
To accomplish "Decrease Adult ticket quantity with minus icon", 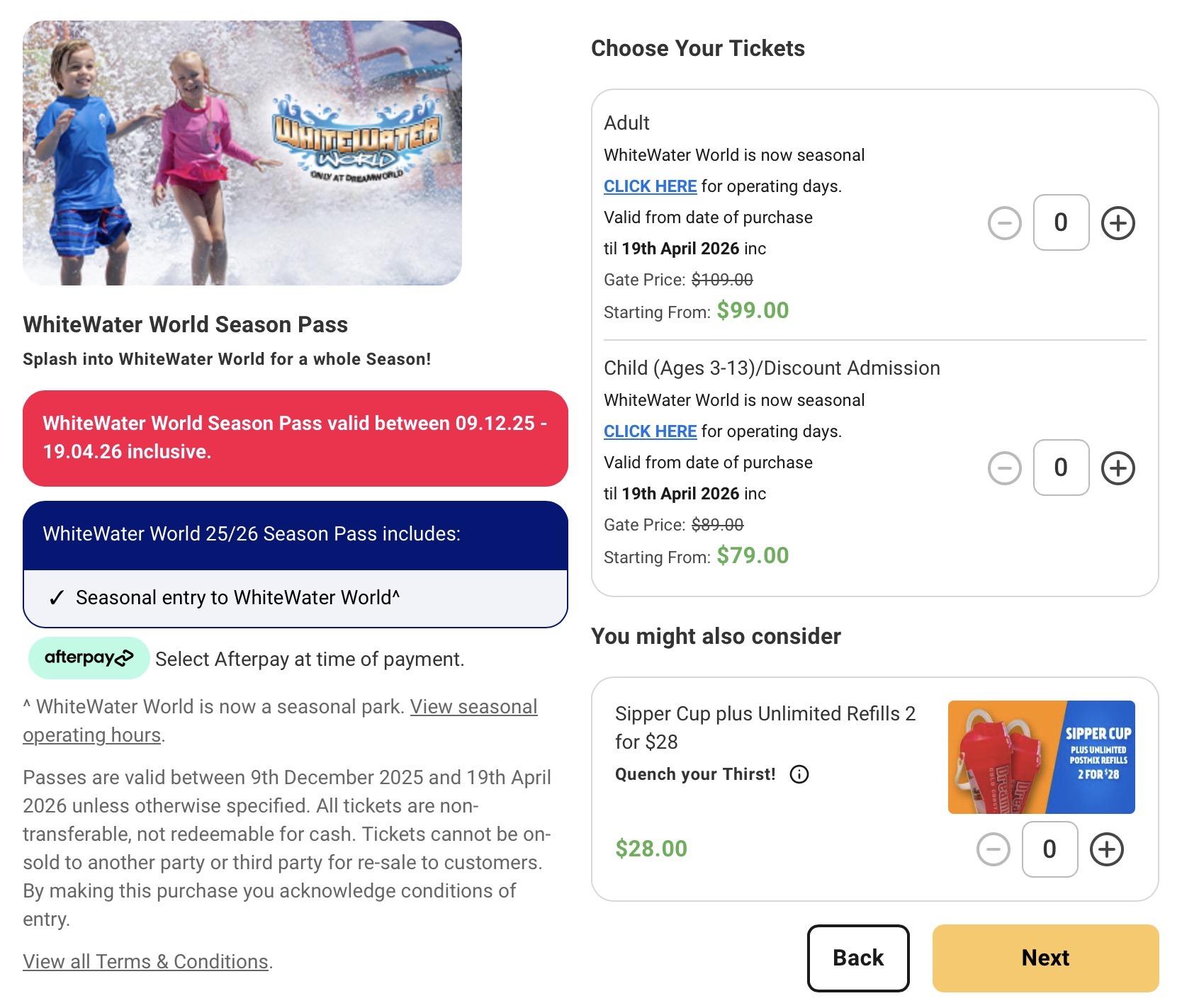I will coord(1004,223).
